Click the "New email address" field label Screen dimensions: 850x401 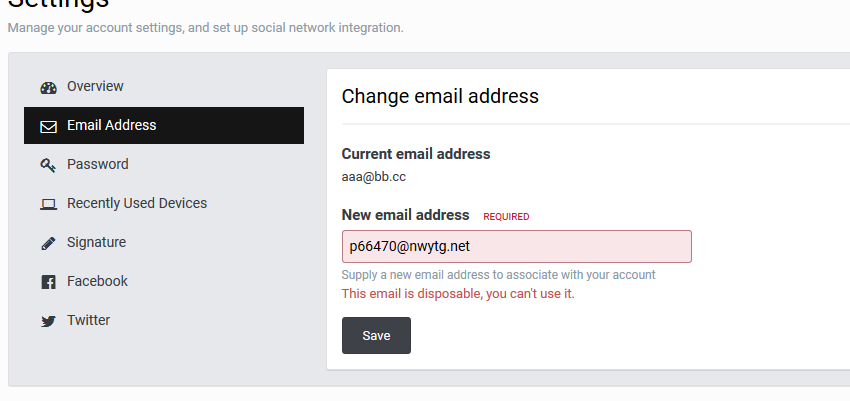(405, 215)
